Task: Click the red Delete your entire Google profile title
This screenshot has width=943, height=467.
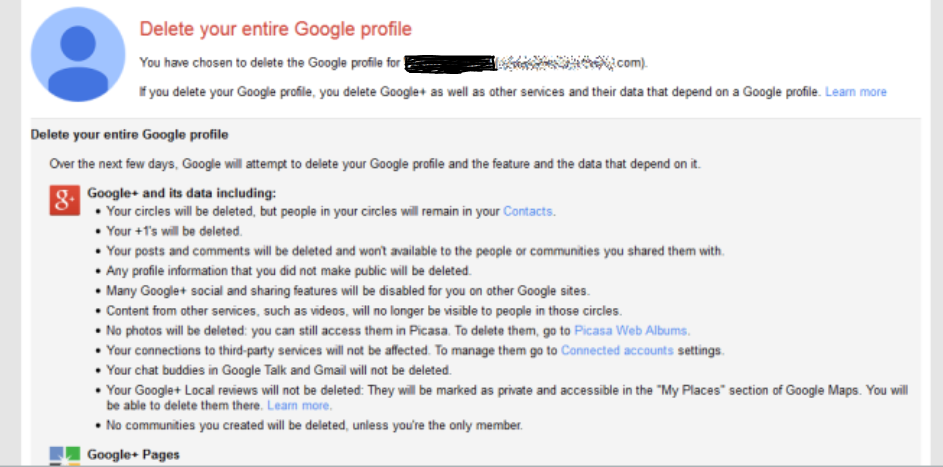Action: 275,29
